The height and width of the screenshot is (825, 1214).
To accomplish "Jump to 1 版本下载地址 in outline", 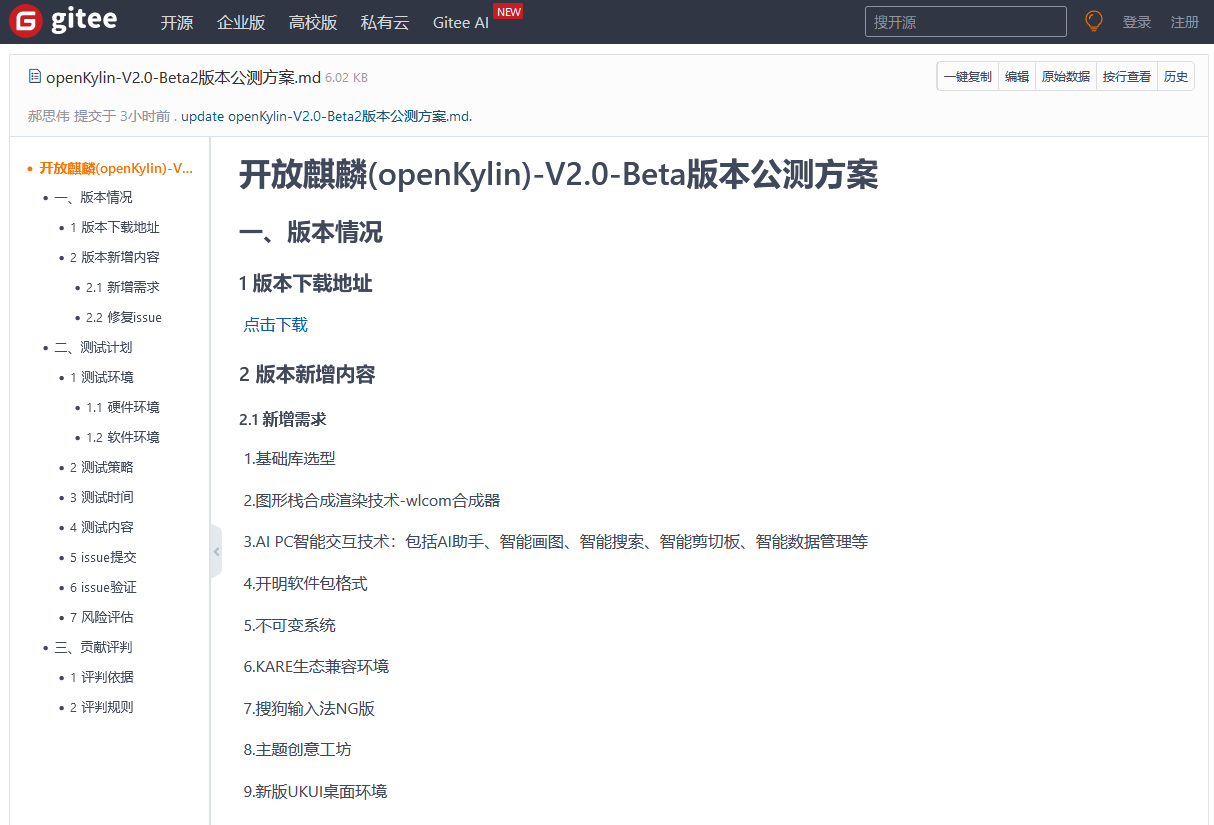I will click(x=115, y=227).
